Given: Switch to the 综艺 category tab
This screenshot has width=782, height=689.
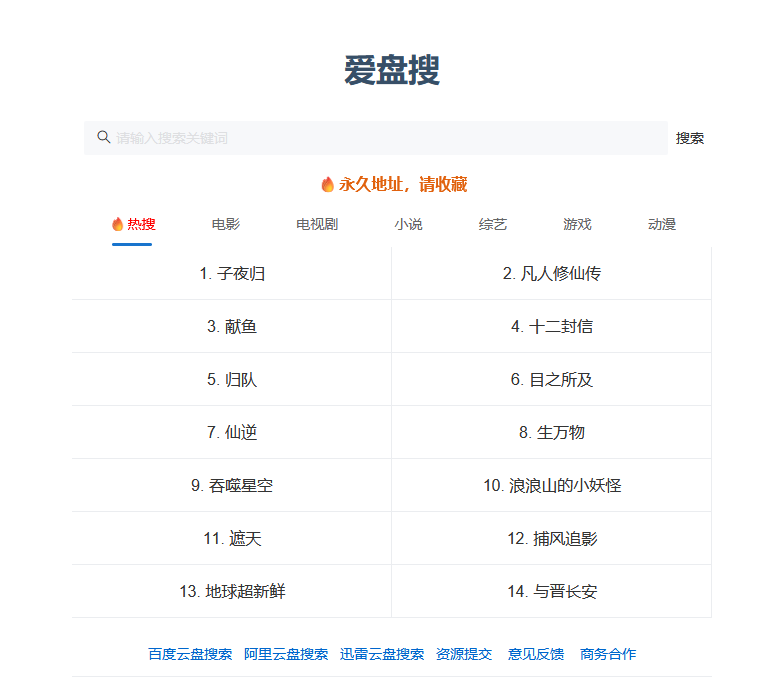Looking at the screenshot, I should click(x=493, y=224).
